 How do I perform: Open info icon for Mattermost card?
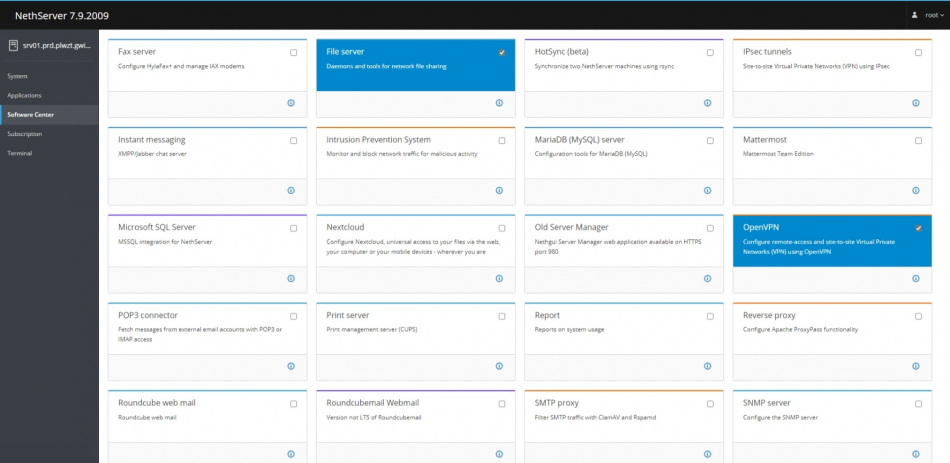point(915,191)
